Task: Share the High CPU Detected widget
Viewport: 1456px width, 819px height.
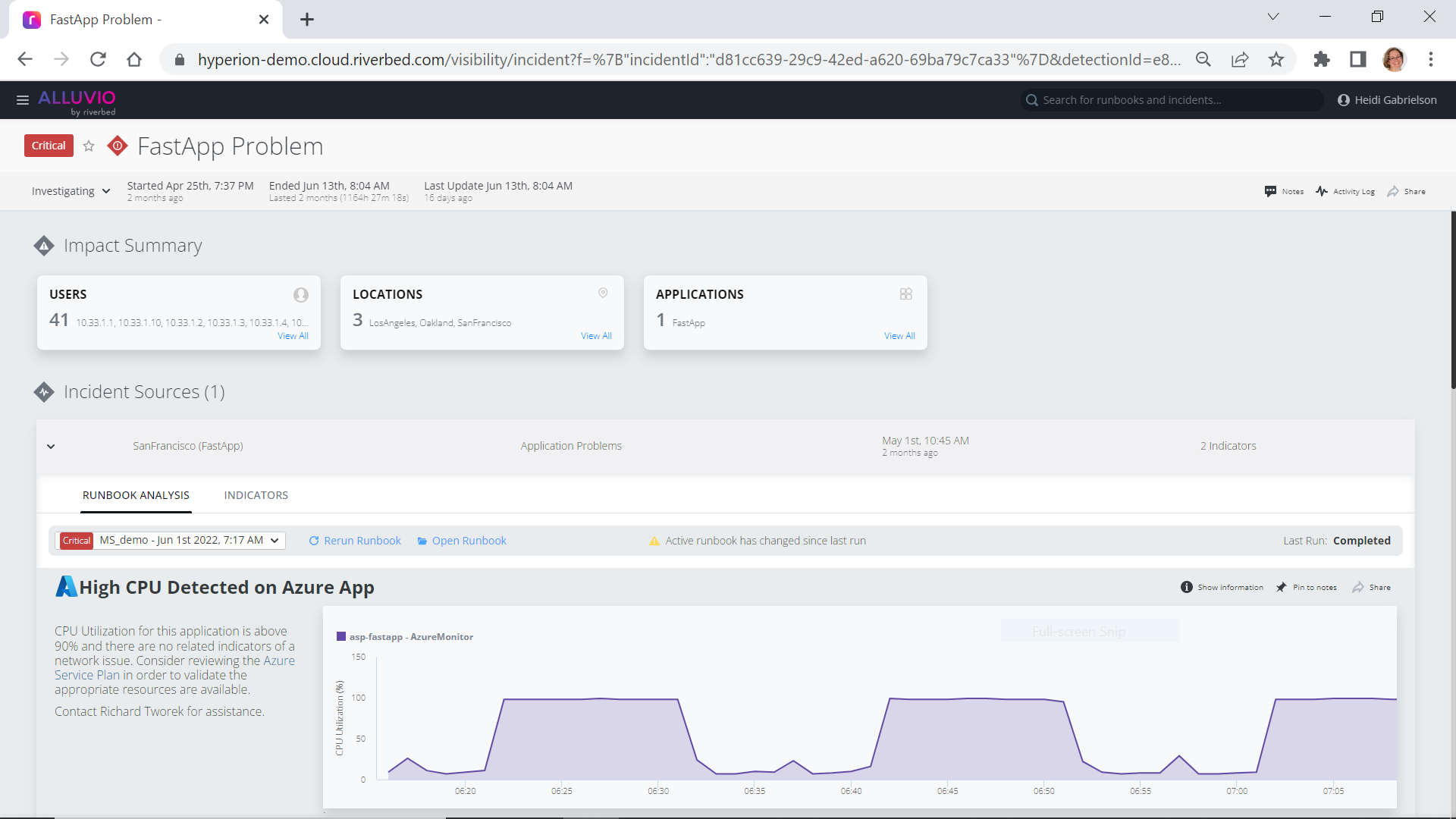Action: click(x=1371, y=588)
